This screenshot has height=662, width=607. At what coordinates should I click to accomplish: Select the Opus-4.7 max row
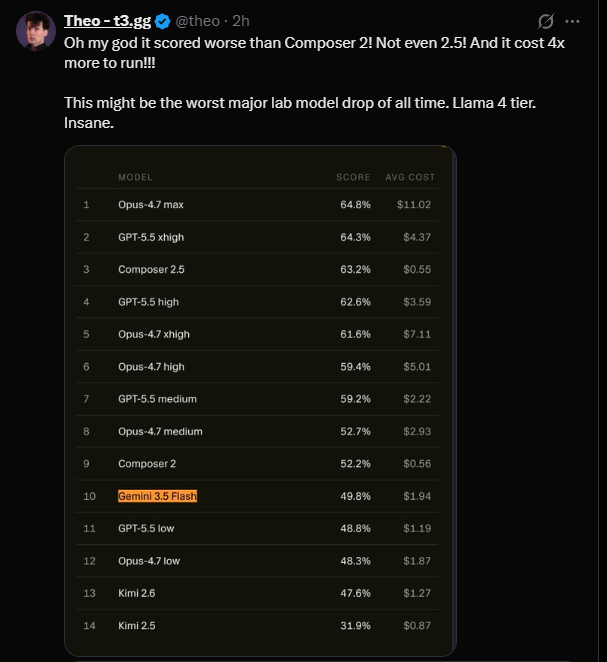(x=257, y=205)
